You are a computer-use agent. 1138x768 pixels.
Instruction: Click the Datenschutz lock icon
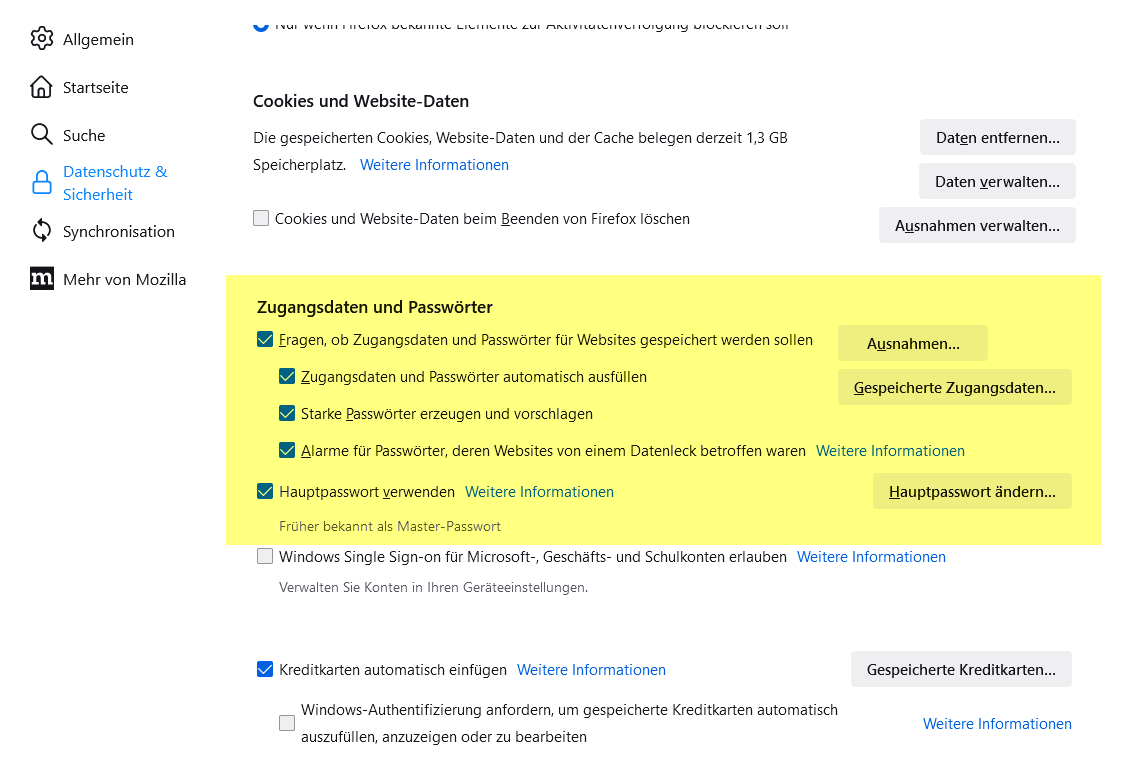[x=41, y=183]
